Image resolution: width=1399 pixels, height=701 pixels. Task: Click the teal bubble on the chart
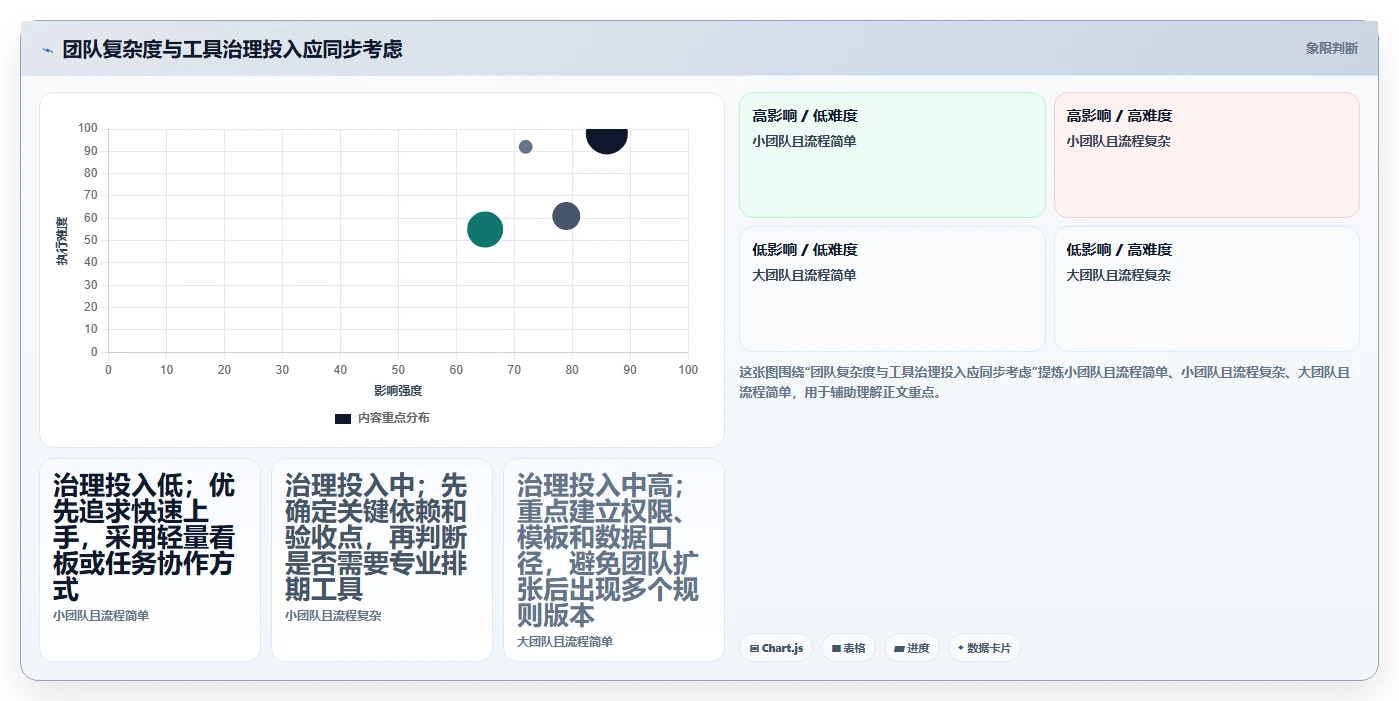click(485, 229)
